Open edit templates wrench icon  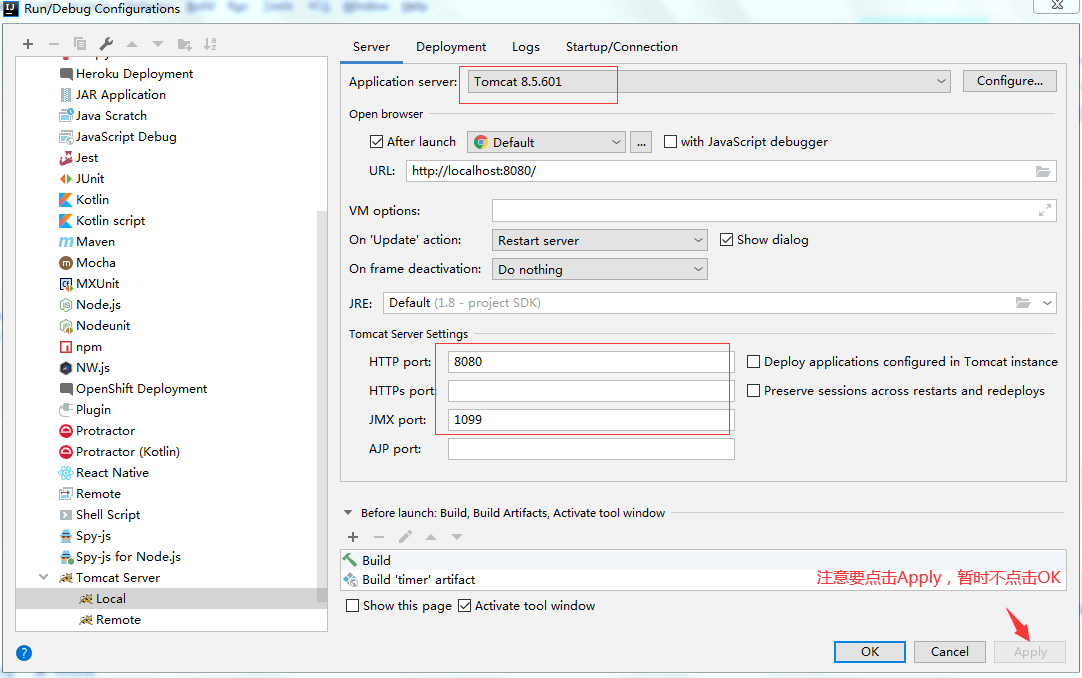pos(106,44)
